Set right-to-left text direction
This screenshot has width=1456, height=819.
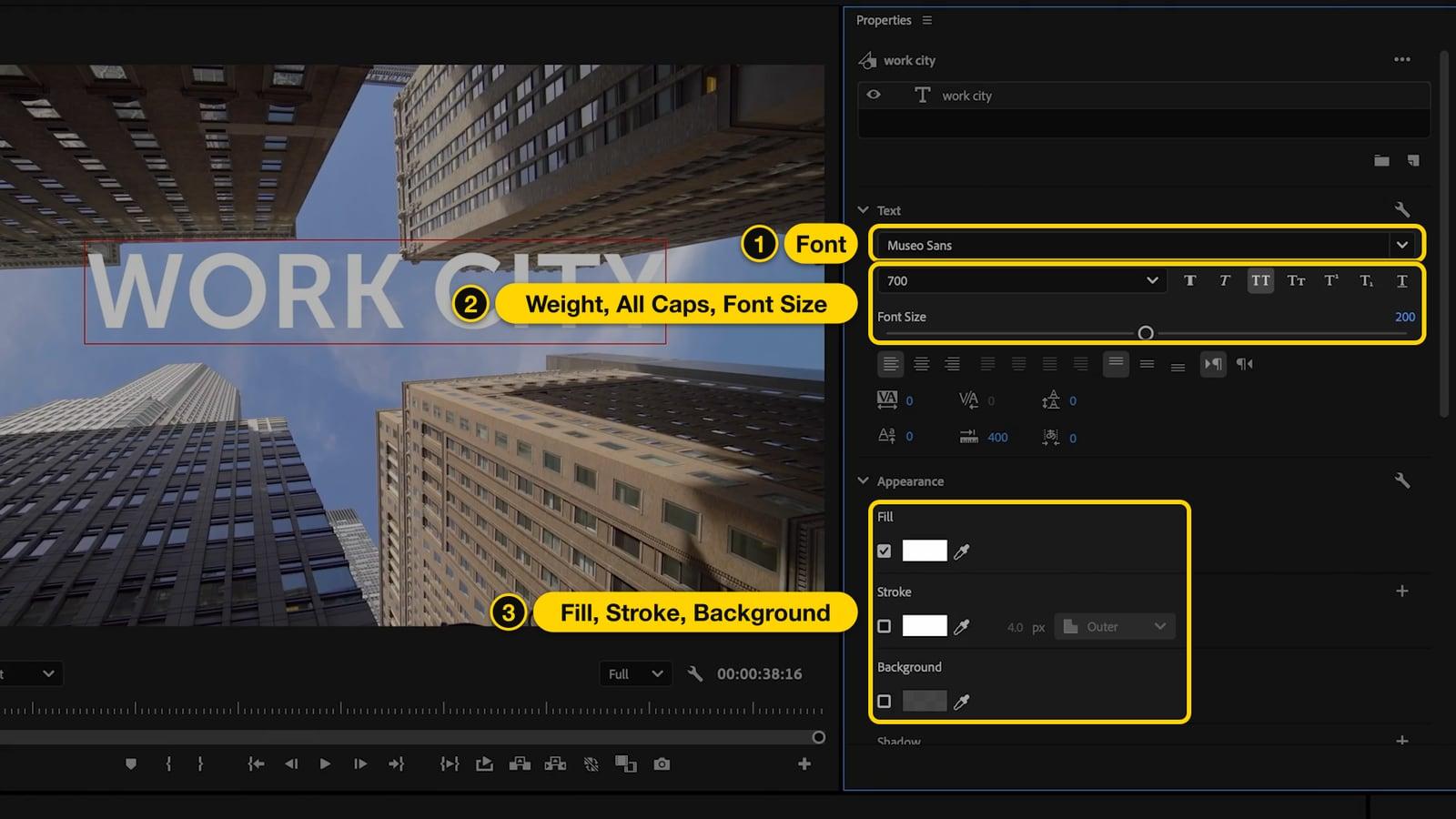click(1245, 364)
